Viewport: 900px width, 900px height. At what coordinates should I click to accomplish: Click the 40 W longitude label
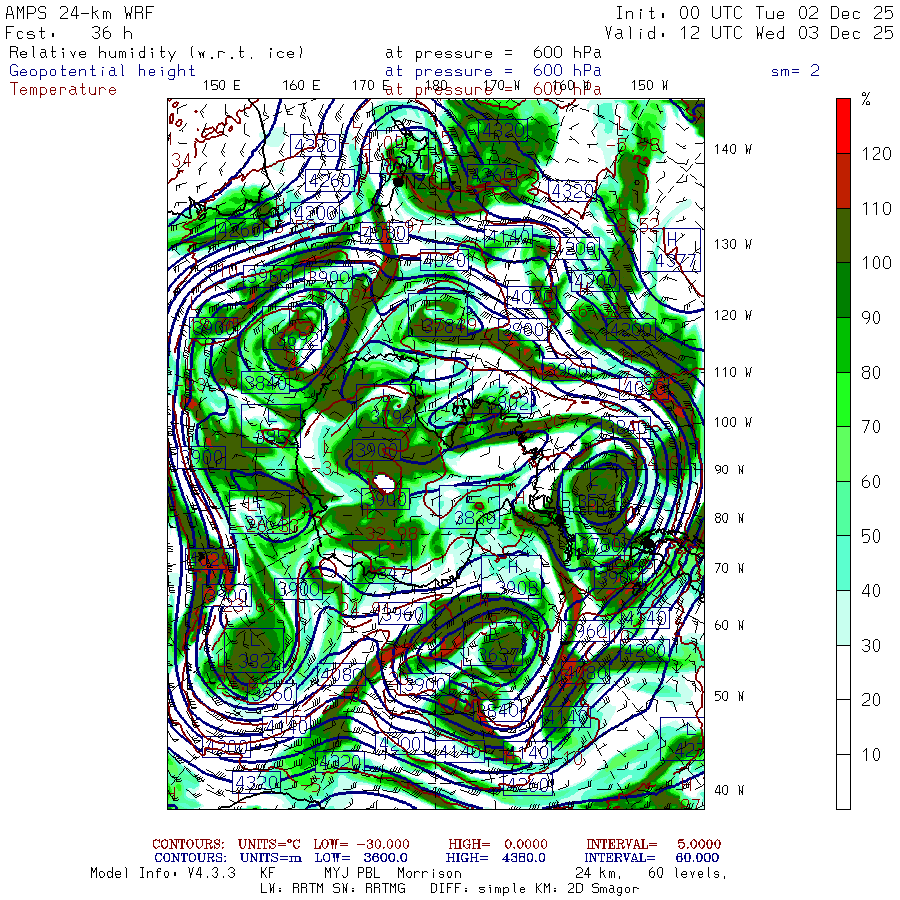pos(729,789)
